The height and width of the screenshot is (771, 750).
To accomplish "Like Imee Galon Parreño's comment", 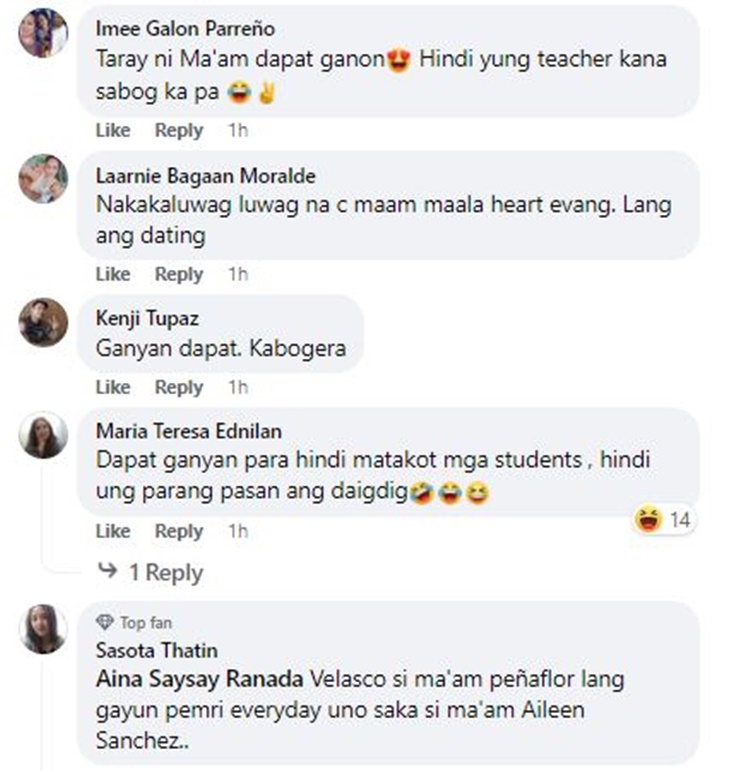I will [x=113, y=130].
